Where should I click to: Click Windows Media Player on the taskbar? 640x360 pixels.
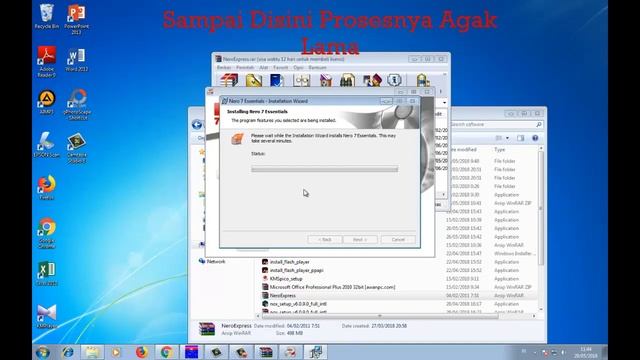[116, 352]
